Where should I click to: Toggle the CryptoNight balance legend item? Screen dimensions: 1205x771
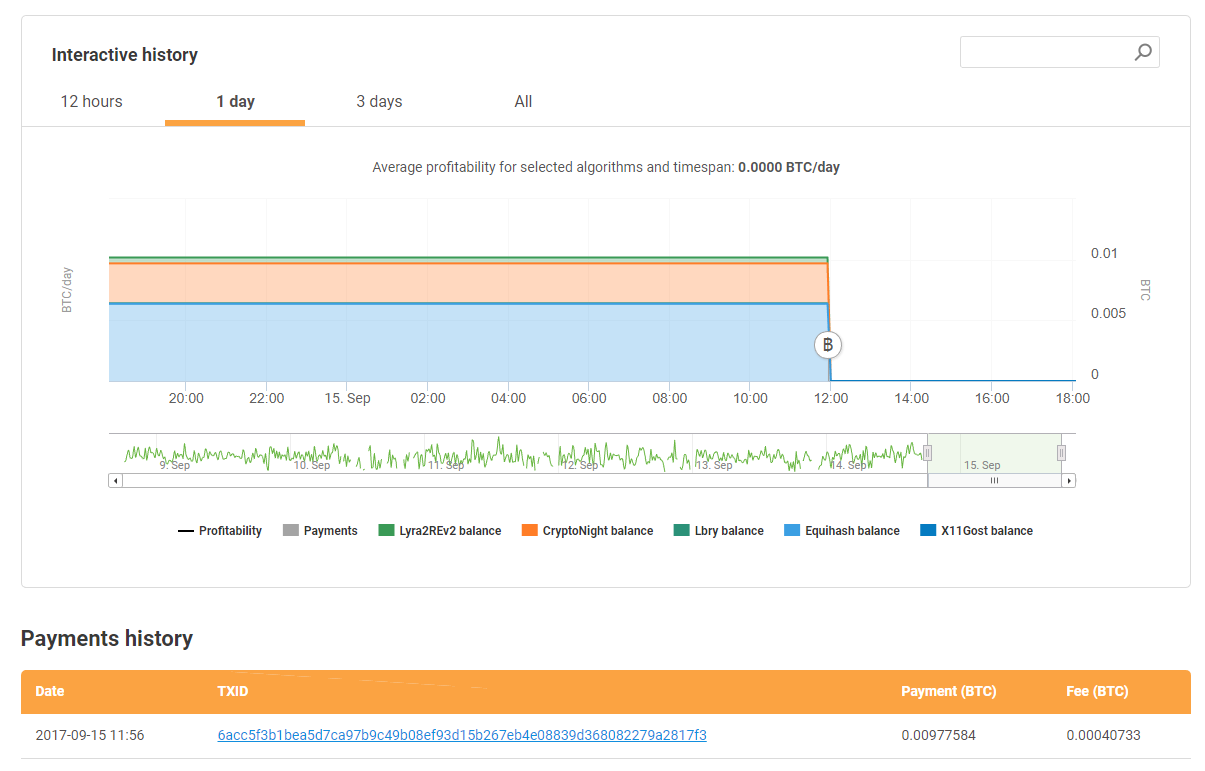tap(587, 531)
